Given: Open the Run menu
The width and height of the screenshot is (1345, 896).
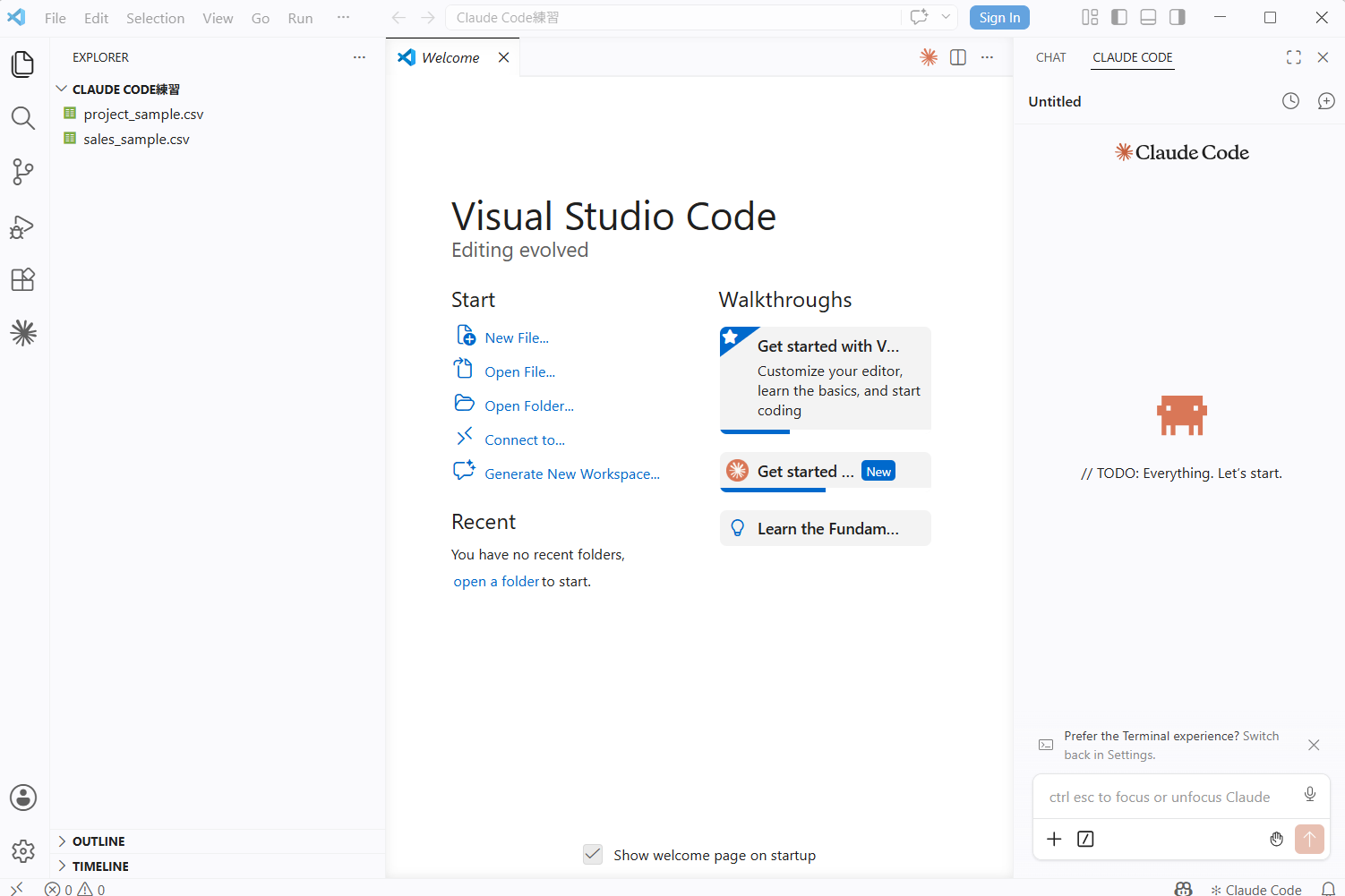Looking at the screenshot, I should (x=300, y=18).
